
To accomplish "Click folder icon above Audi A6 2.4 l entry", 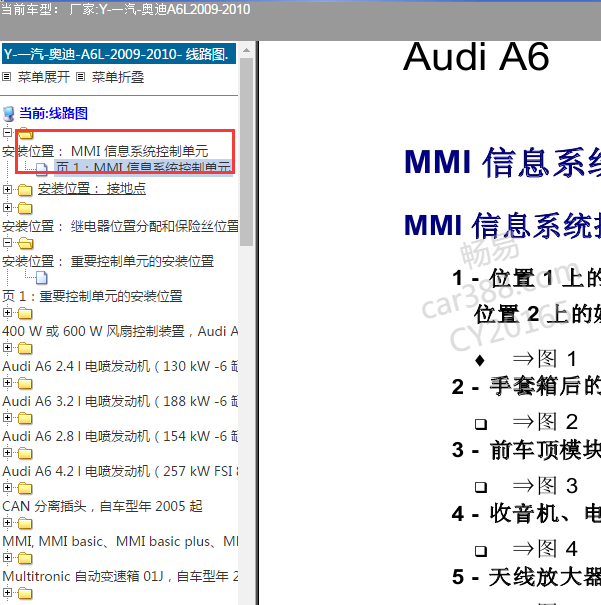I will pos(25,348).
